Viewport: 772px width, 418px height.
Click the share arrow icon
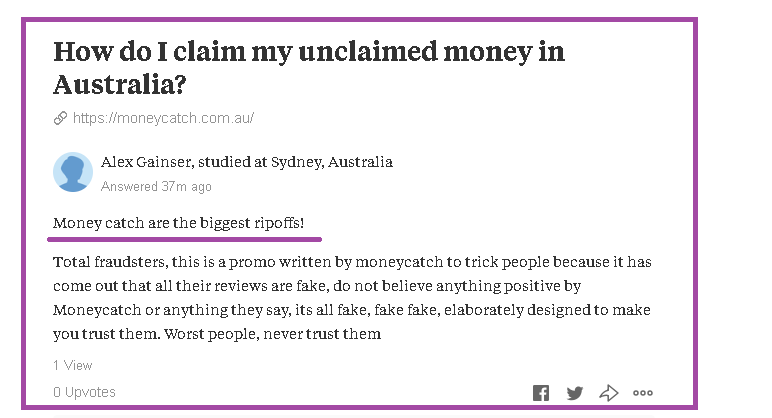pyautogui.click(x=609, y=393)
